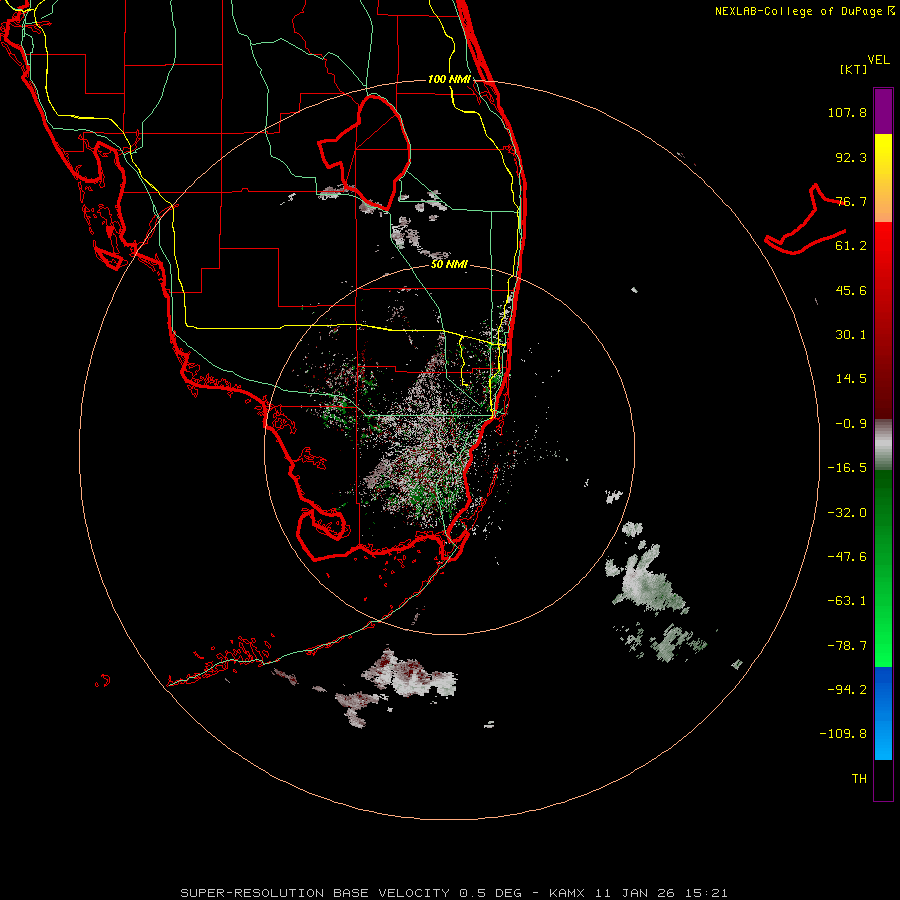This screenshot has width=900, height=900.
Task: Click the NEXLAB-College of DuPage label
Action: 803,11
